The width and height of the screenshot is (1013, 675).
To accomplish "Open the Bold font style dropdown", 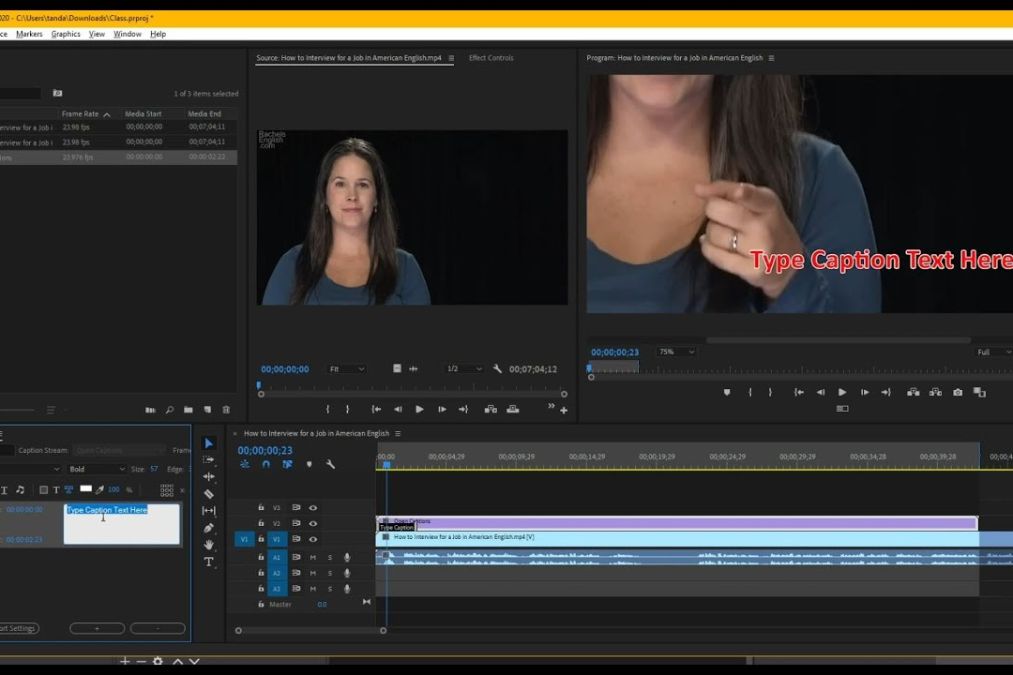I will point(96,469).
